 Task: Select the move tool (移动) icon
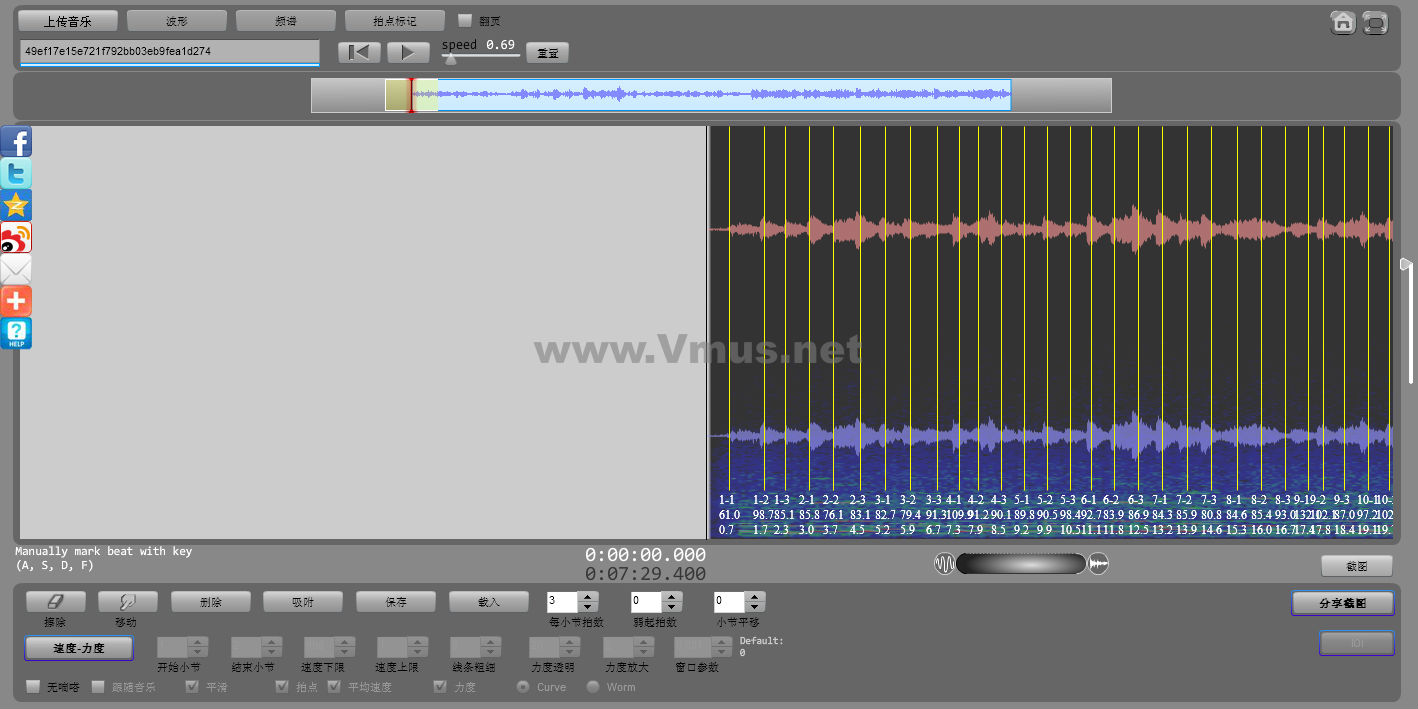coord(127,601)
